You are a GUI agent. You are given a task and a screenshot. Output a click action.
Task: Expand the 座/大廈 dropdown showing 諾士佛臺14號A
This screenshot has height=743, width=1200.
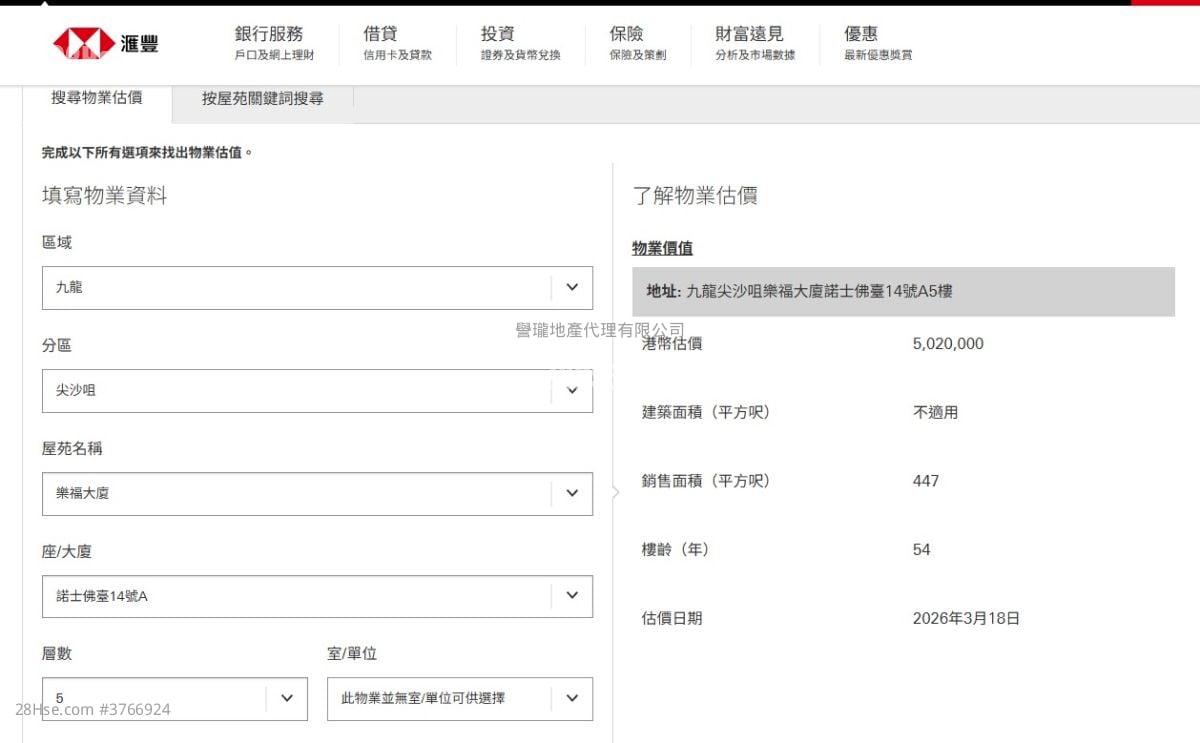point(573,596)
